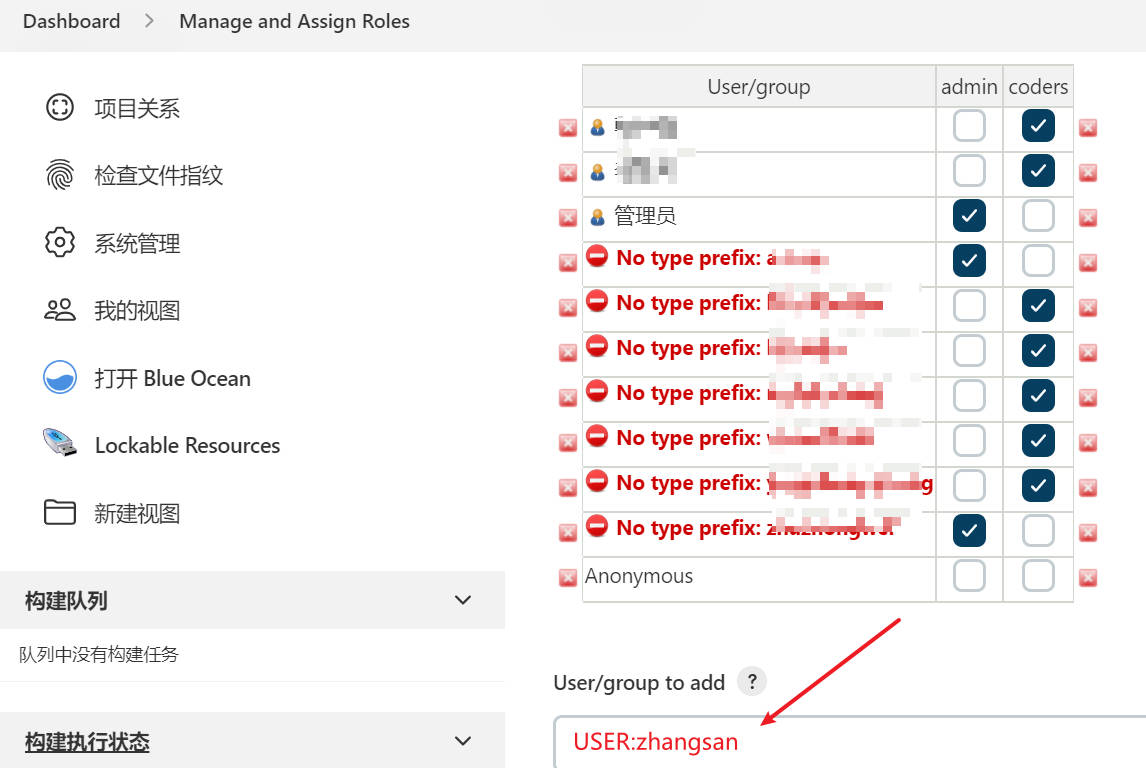Go to Dashboard breadcrumb
1146x768 pixels.
tap(71, 21)
